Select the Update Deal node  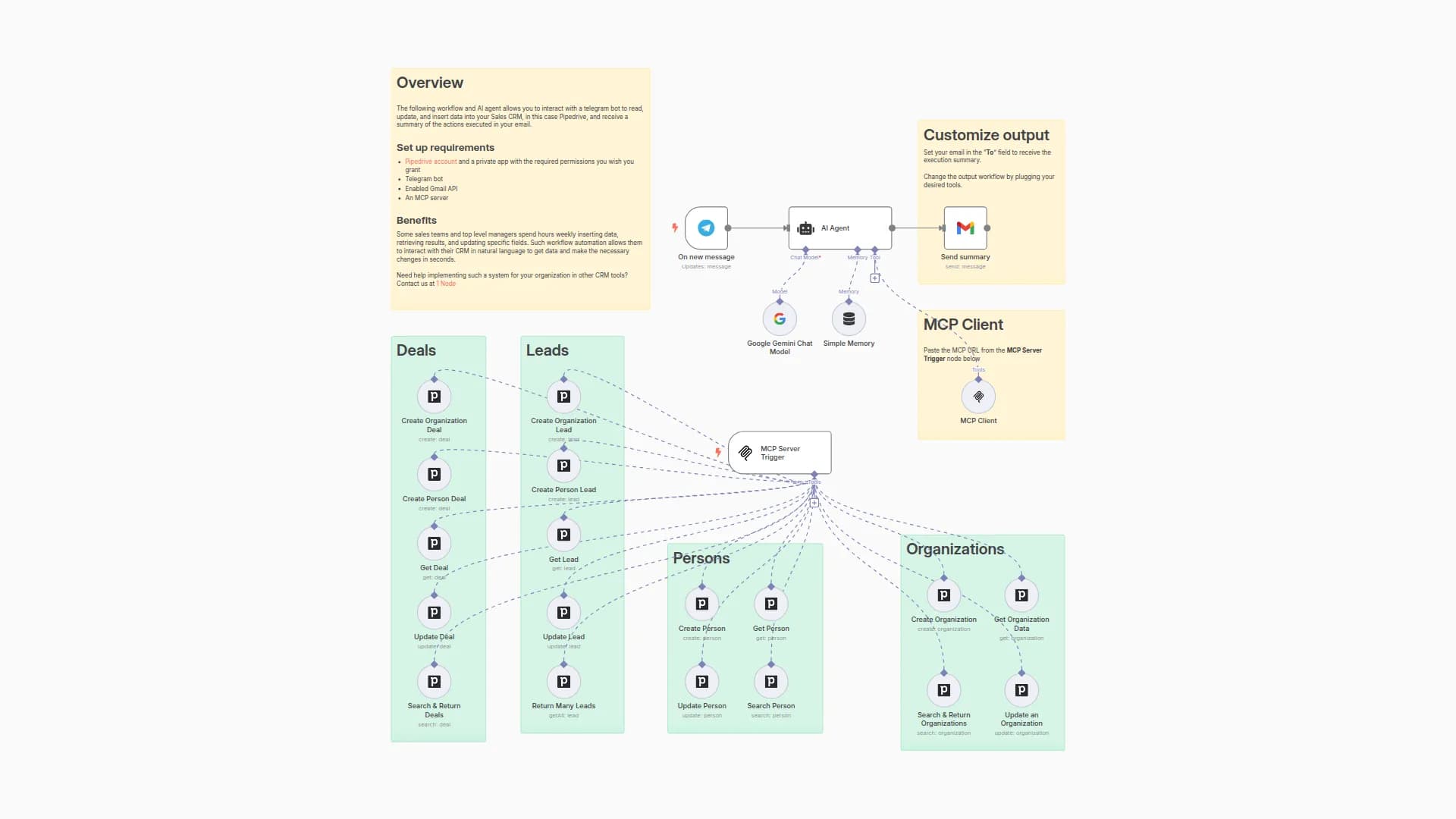click(x=434, y=613)
